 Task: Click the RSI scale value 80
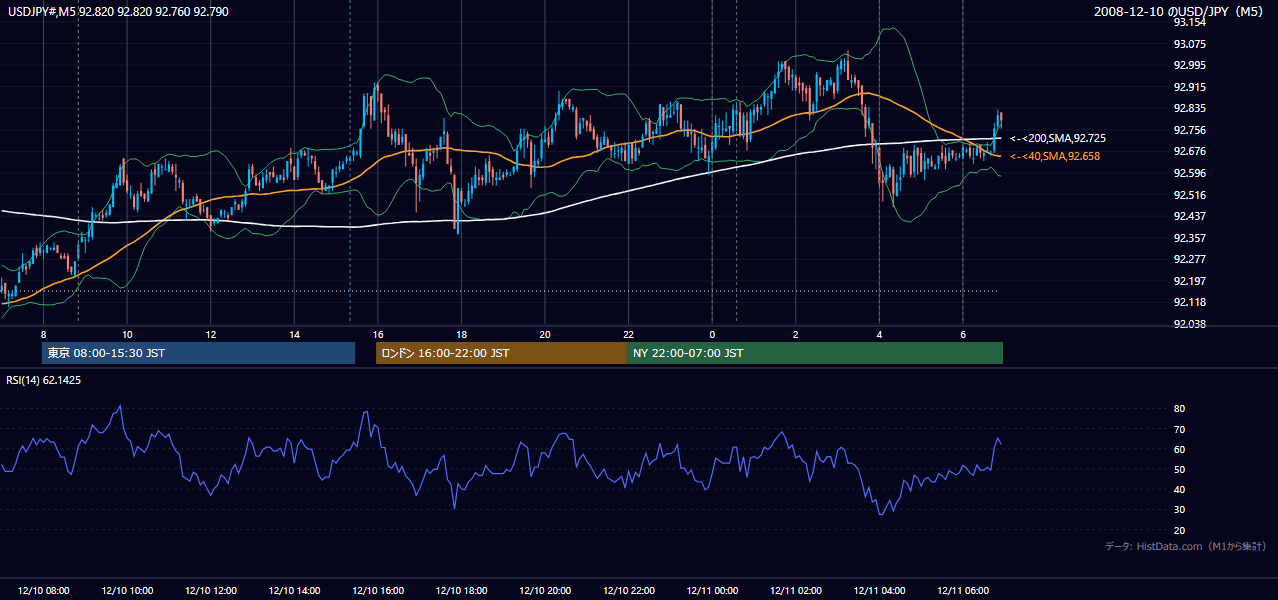pos(1179,409)
